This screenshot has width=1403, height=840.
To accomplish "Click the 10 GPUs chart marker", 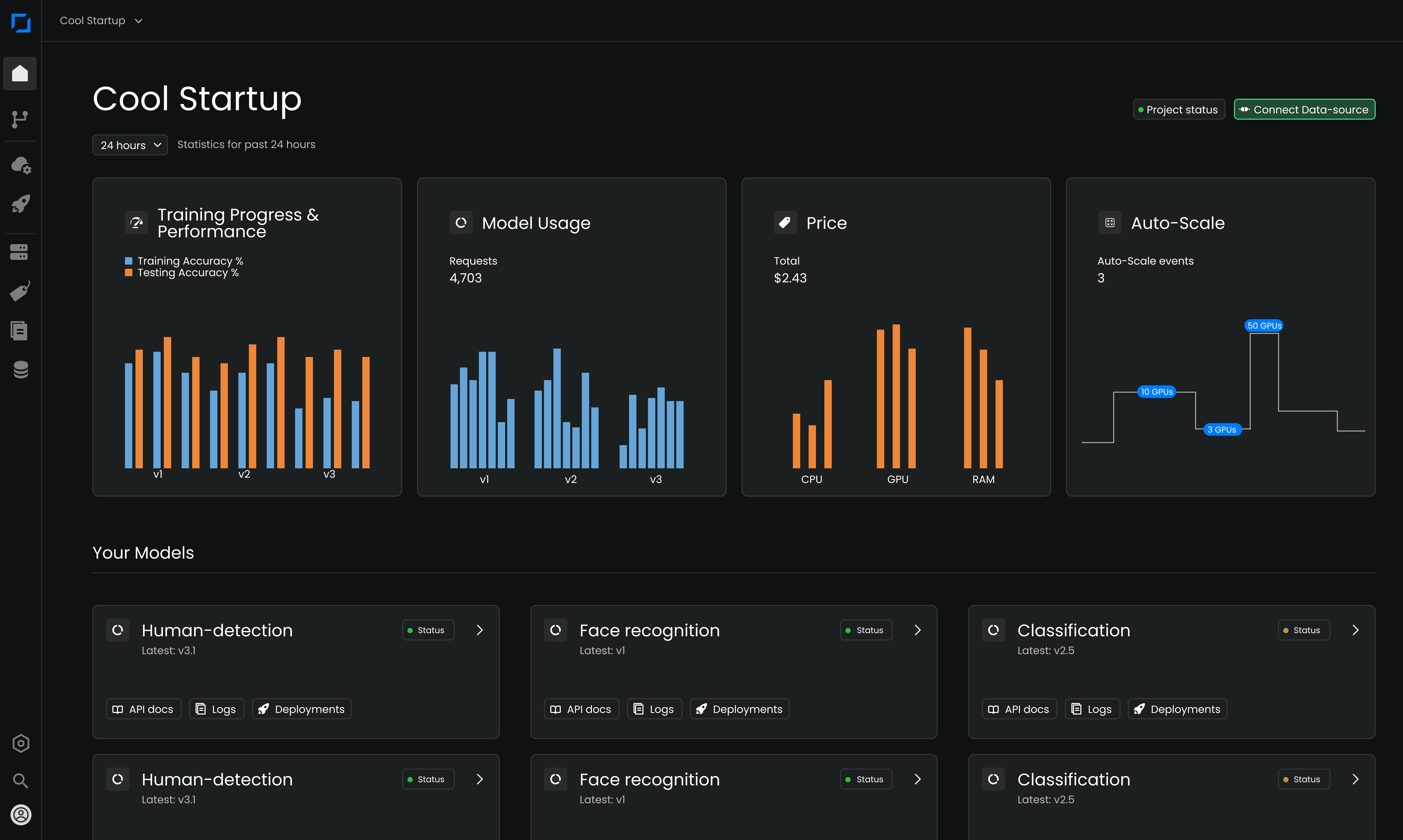I will pyautogui.click(x=1156, y=392).
